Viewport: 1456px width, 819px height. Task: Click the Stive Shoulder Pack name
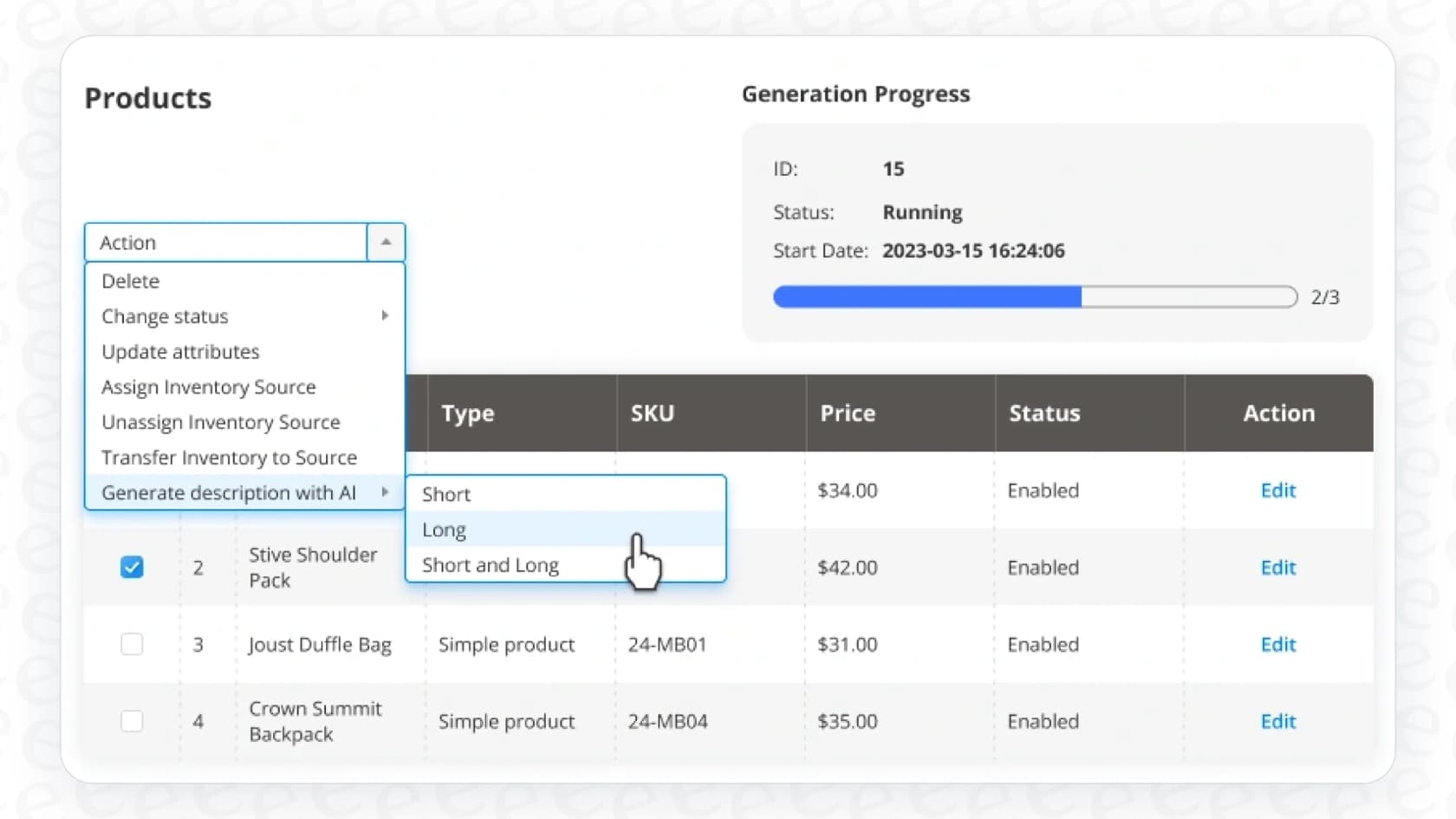pyautogui.click(x=313, y=568)
